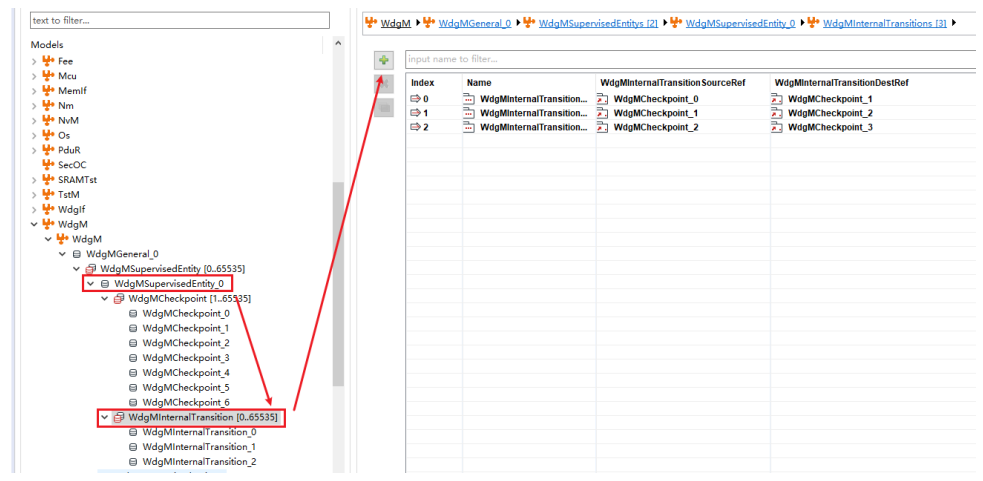Click destination reference icon for WdgMCheckpoint_3
This screenshot has height=481, width=983.
coord(776,127)
